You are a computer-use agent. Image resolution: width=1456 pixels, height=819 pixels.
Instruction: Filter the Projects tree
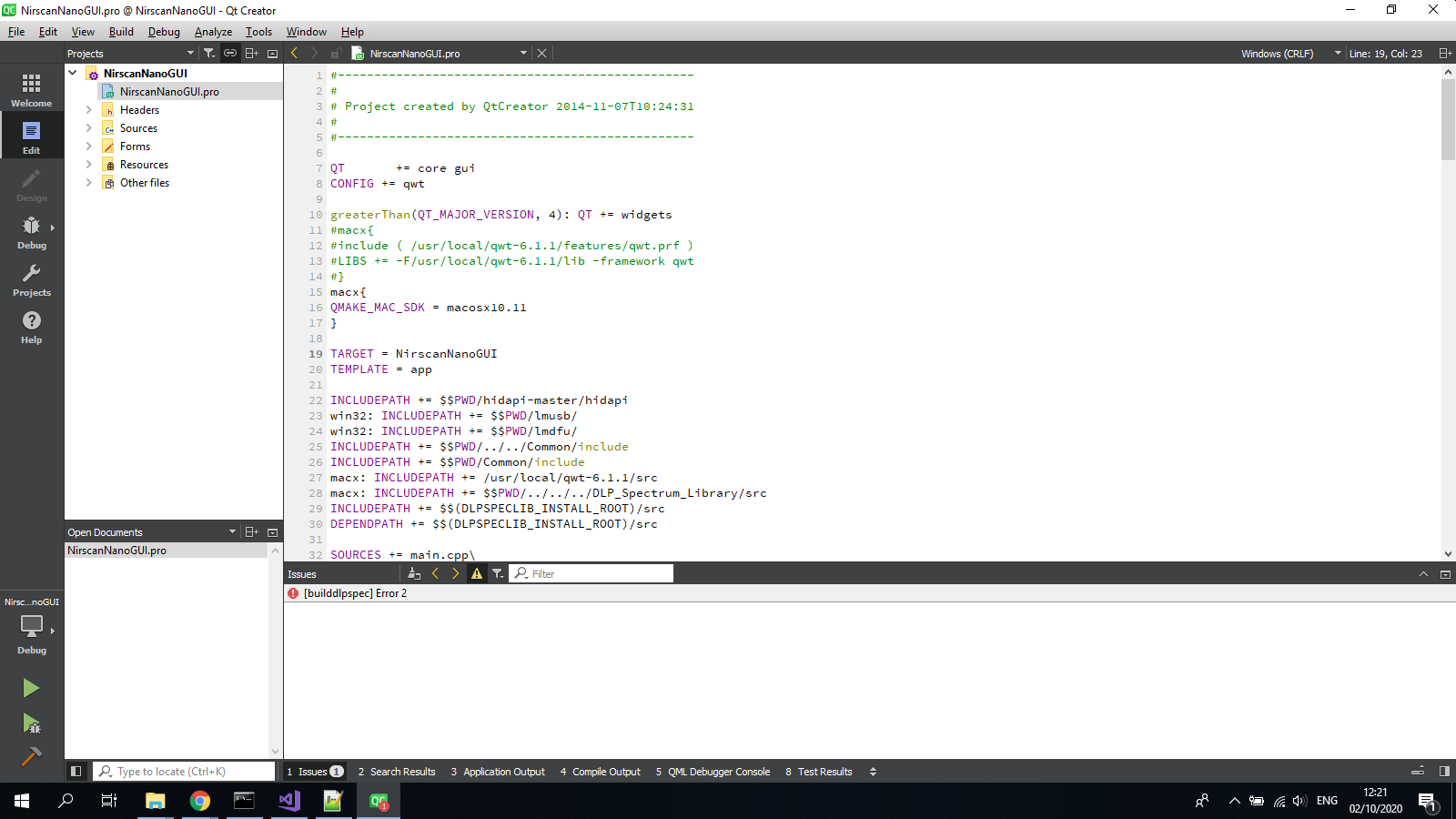coord(209,53)
